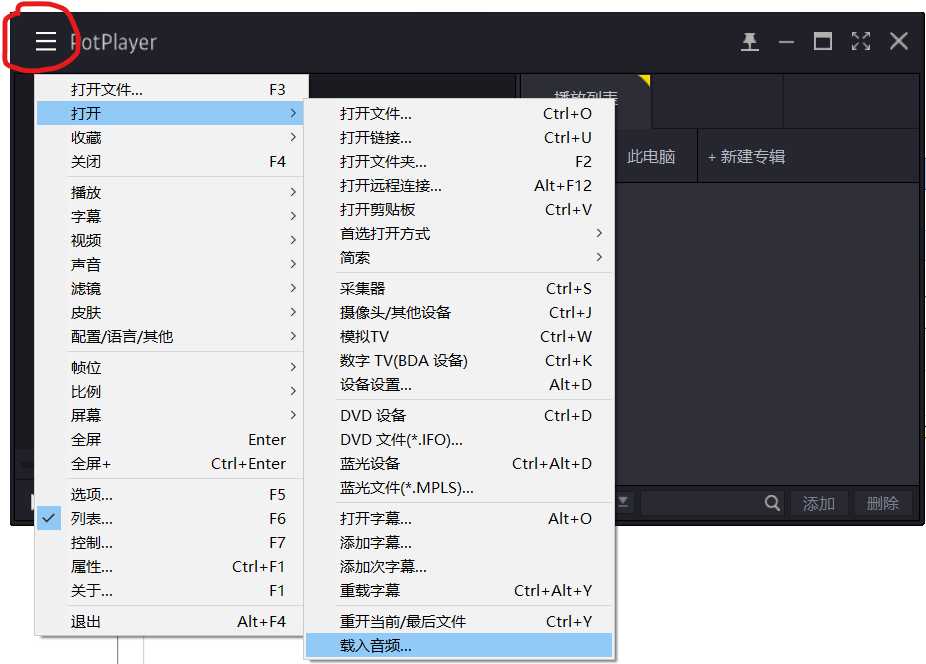Expand 首选打开方式 submenu

click(459, 233)
